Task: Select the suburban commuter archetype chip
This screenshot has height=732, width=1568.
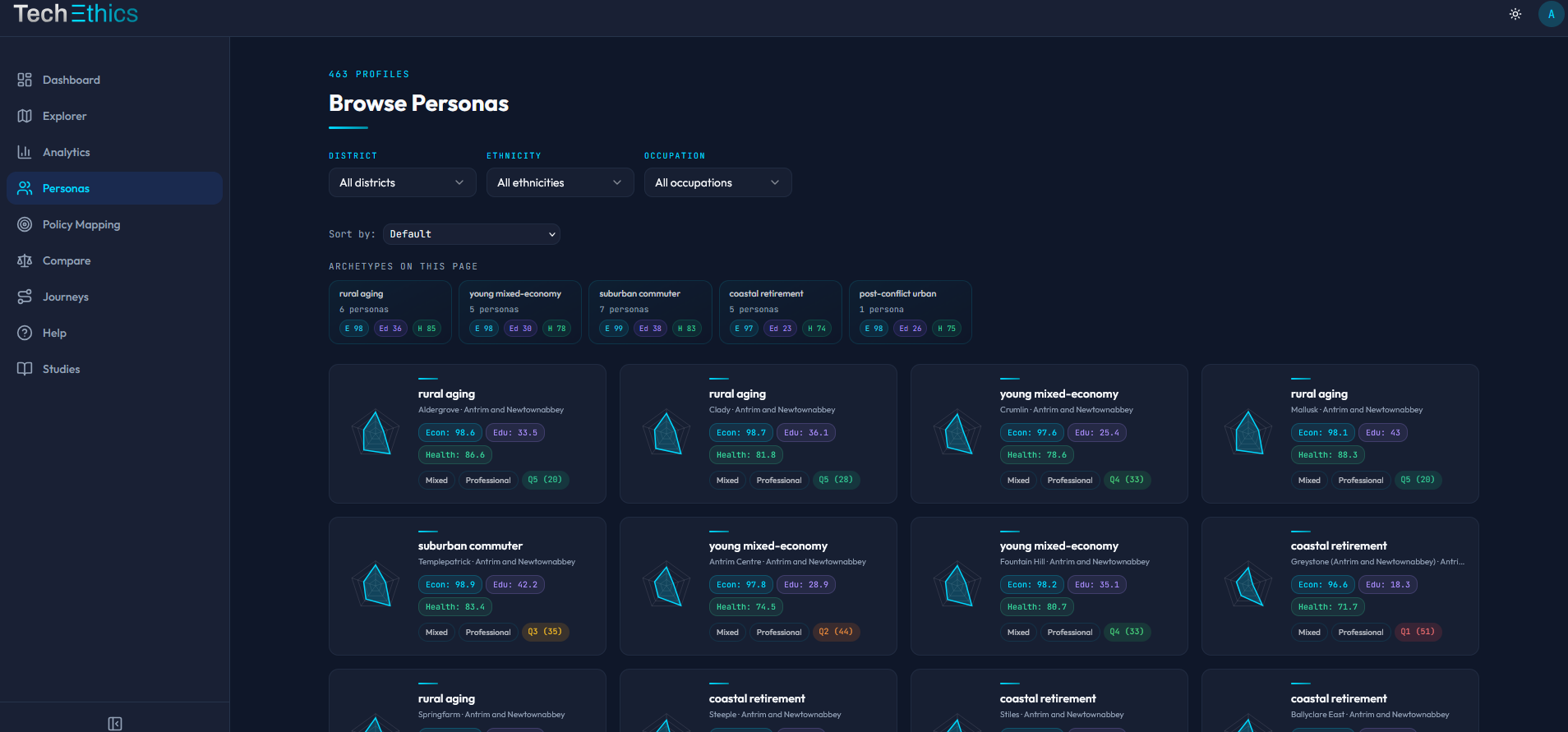Action: click(x=650, y=312)
